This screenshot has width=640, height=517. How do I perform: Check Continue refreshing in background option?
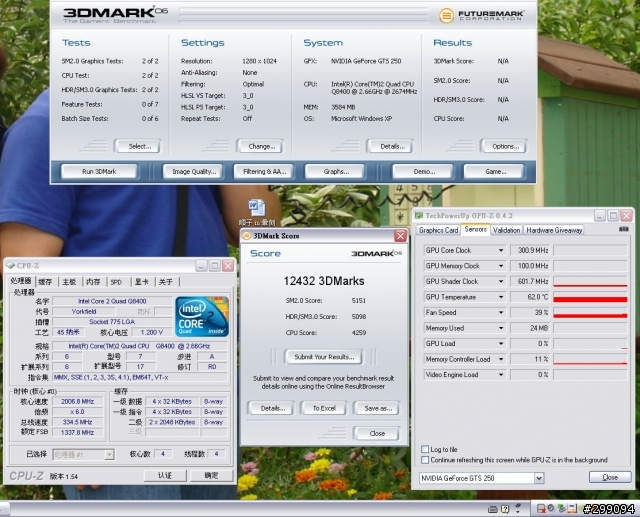pyautogui.click(x=425, y=460)
